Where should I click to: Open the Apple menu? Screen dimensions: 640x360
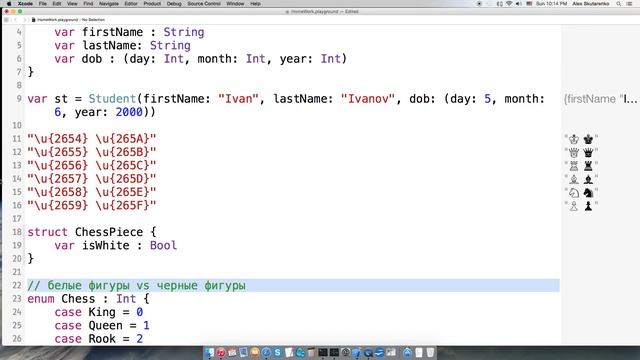tap(9, 4)
